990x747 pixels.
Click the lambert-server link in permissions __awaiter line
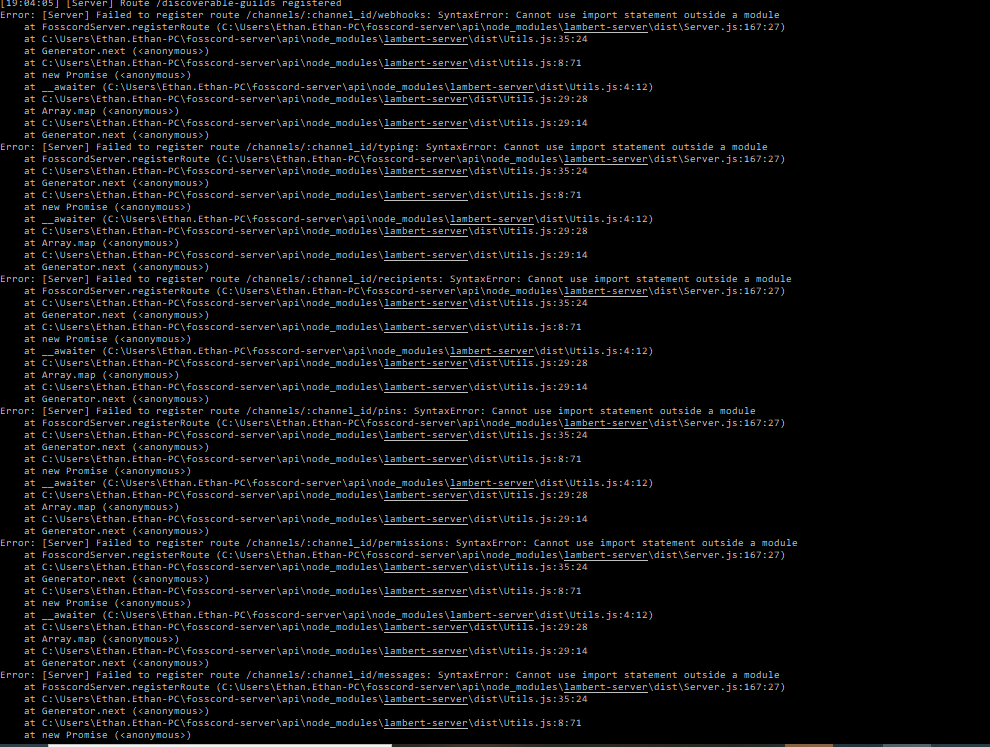[x=492, y=615]
